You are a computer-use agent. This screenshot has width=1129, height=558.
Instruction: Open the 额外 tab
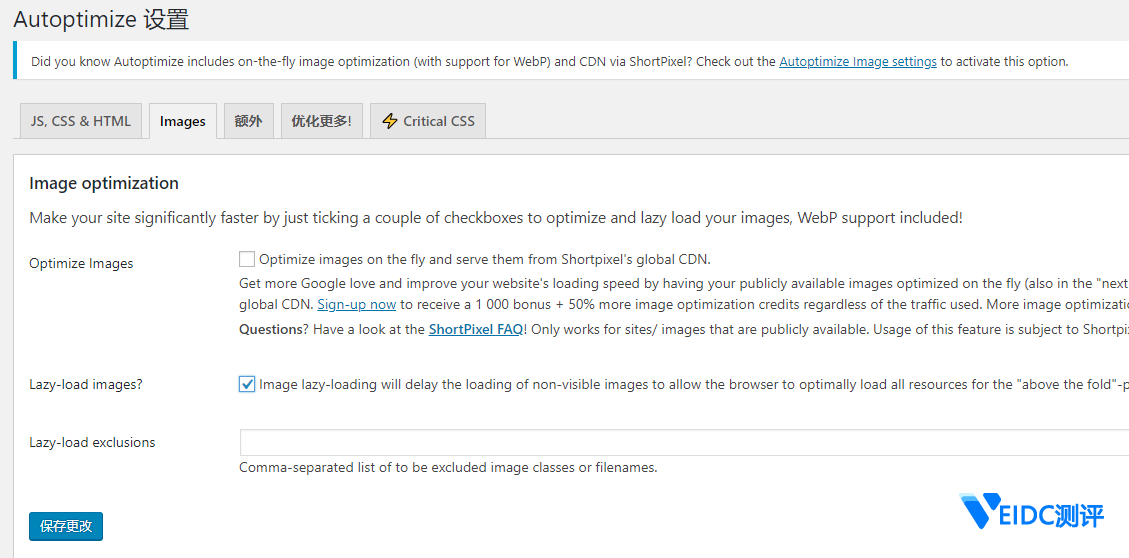pos(248,121)
